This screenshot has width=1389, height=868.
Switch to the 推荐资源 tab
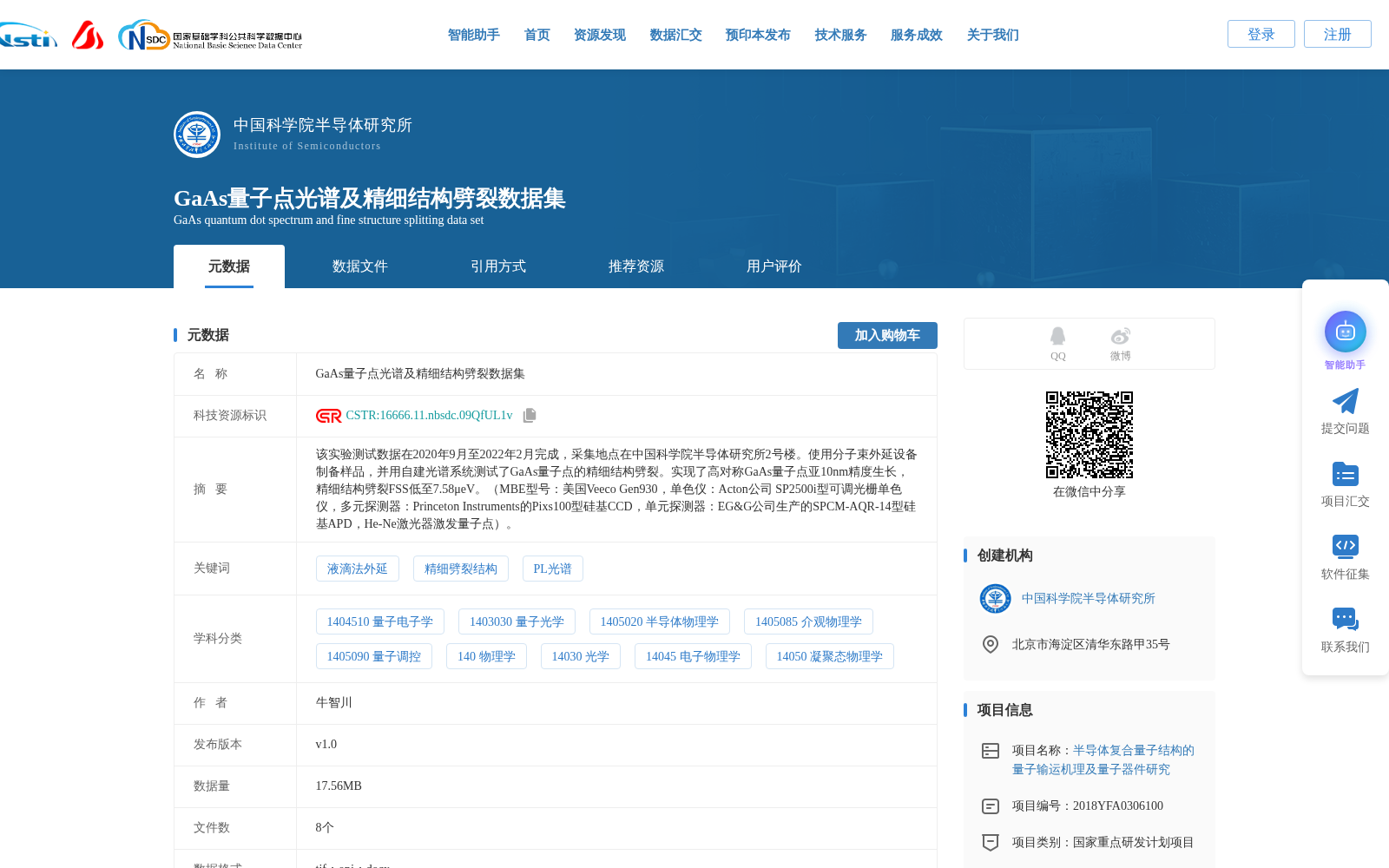pyautogui.click(x=636, y=266)
